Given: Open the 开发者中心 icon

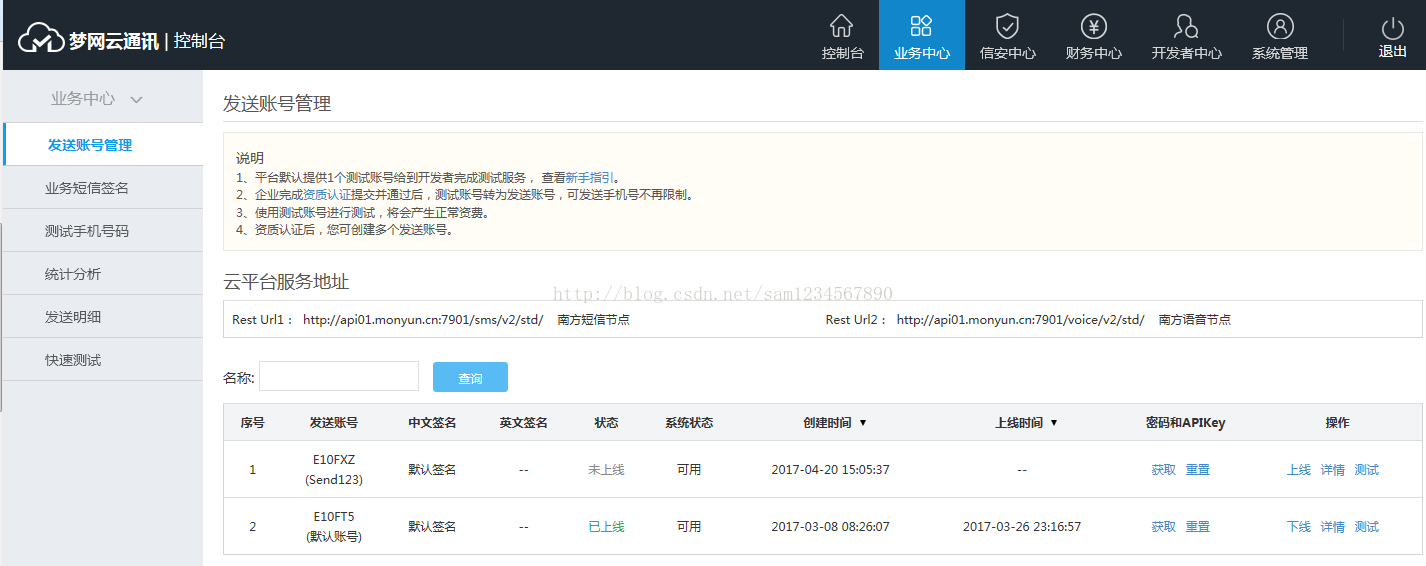Looking at the screenshot, I should [x=1186, y=26].
